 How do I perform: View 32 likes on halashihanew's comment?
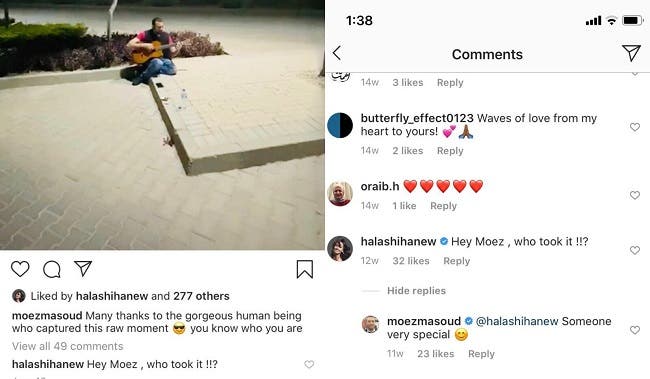[411, 261]
